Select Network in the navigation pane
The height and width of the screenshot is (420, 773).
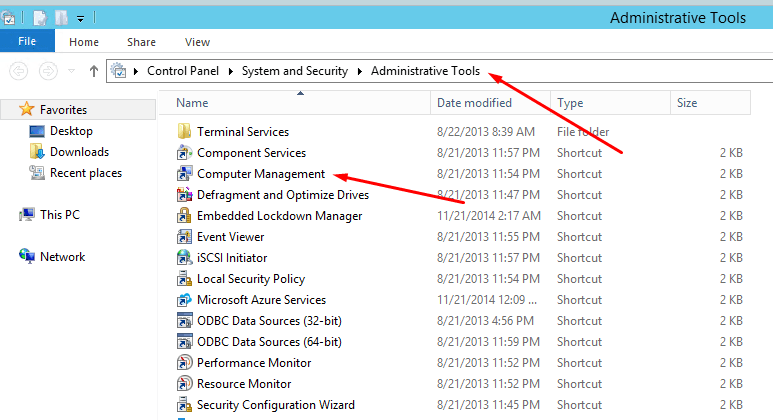[x=63, y=257]
